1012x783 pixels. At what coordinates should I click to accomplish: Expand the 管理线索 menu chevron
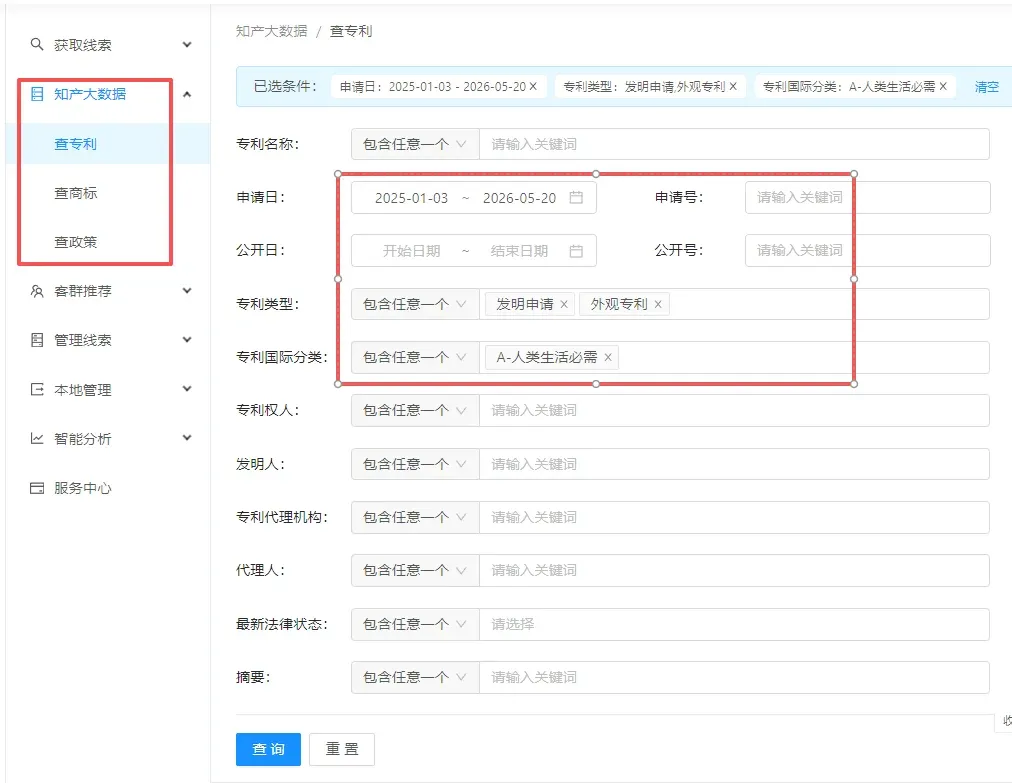[x=187, y=340]
